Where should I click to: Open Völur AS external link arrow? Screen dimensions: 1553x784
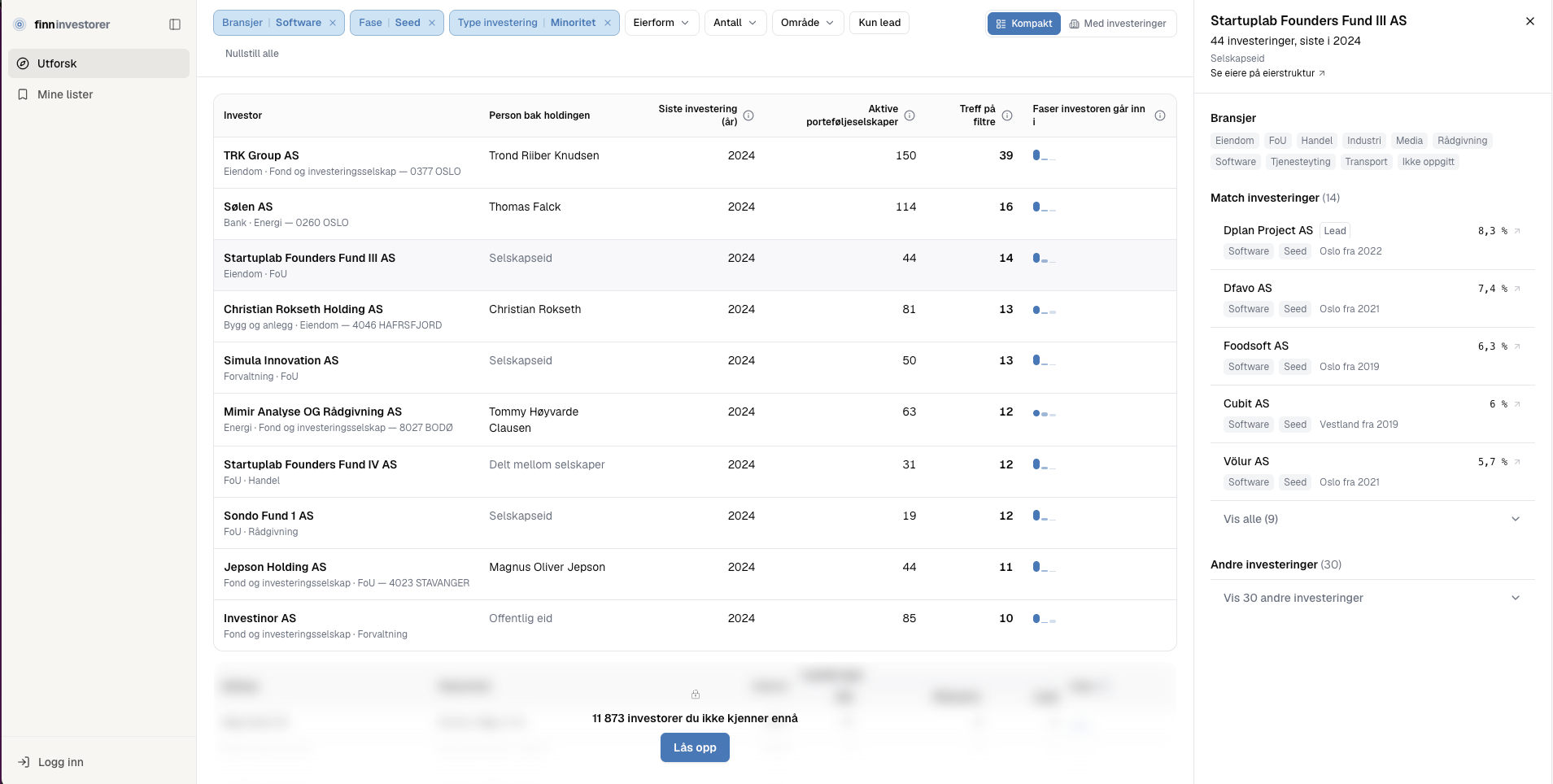(x=1517, y=462)
